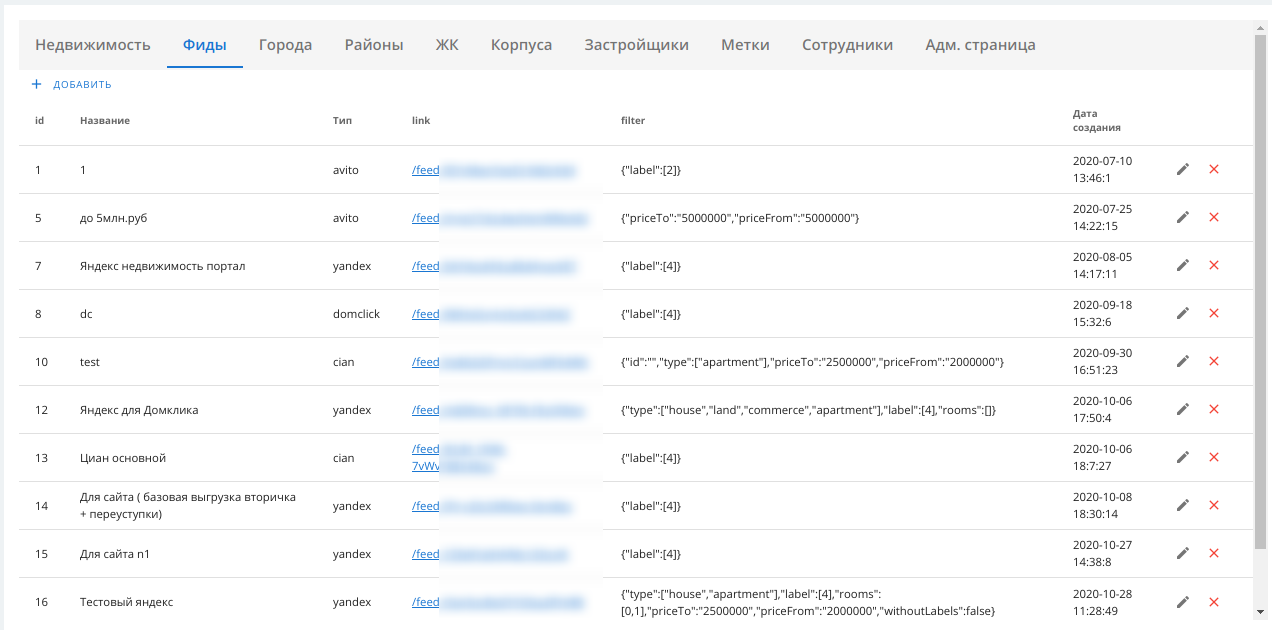Screen dimensions: 1272x630
Task: Click the plus icon next to ДОБАВИТЬ
Action: [x=37, y=85]
